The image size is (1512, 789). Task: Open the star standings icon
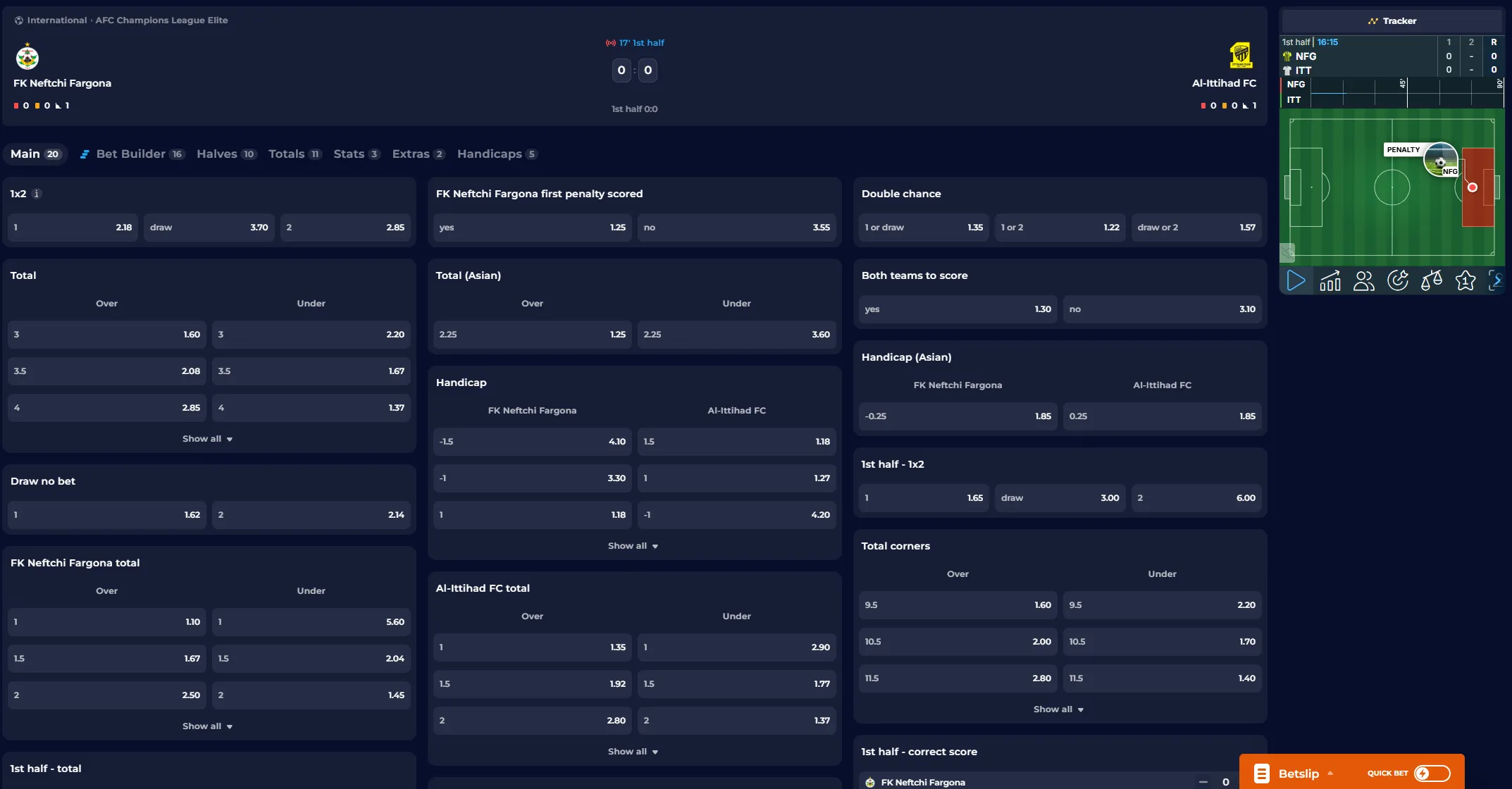[x=1465, y=280]
